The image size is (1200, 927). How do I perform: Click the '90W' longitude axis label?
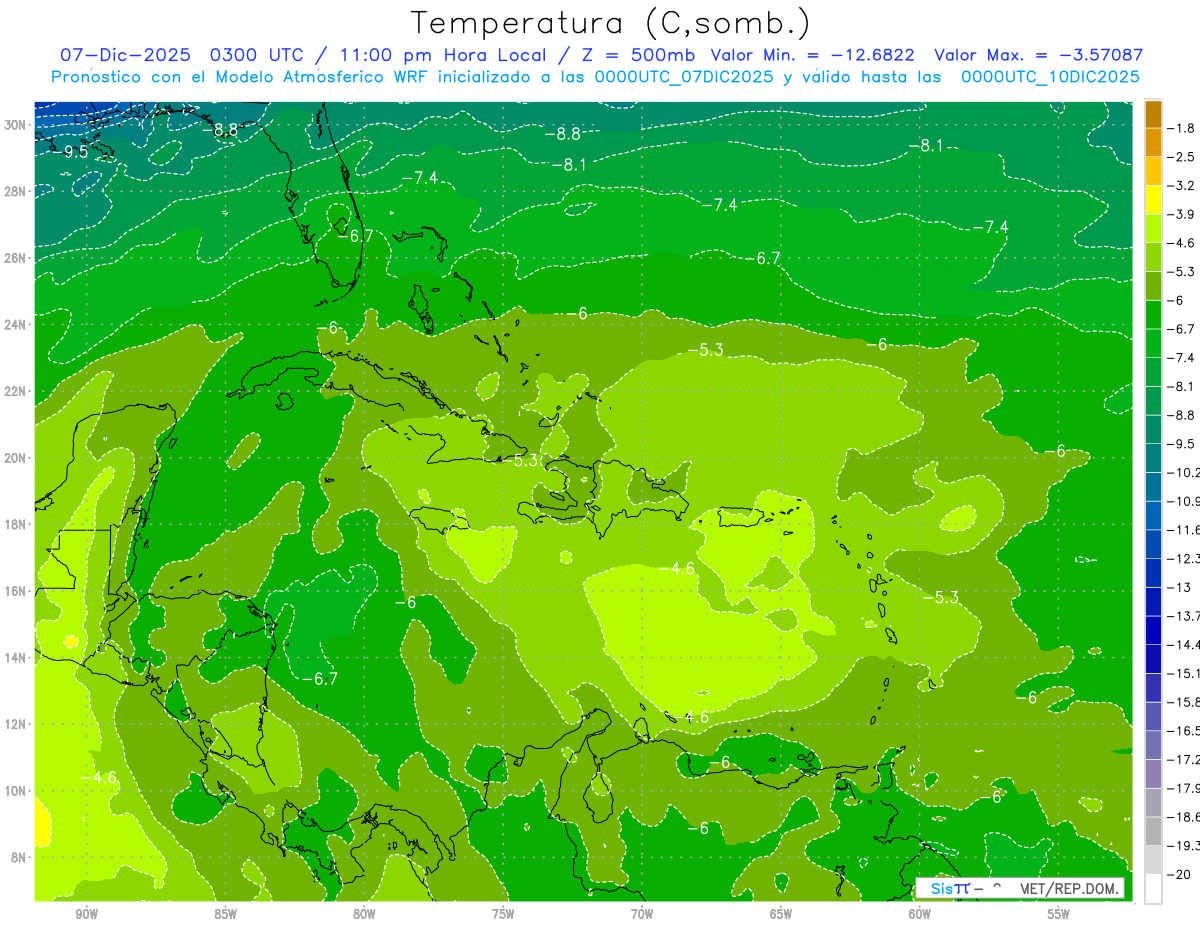click(x=86, y=914)
